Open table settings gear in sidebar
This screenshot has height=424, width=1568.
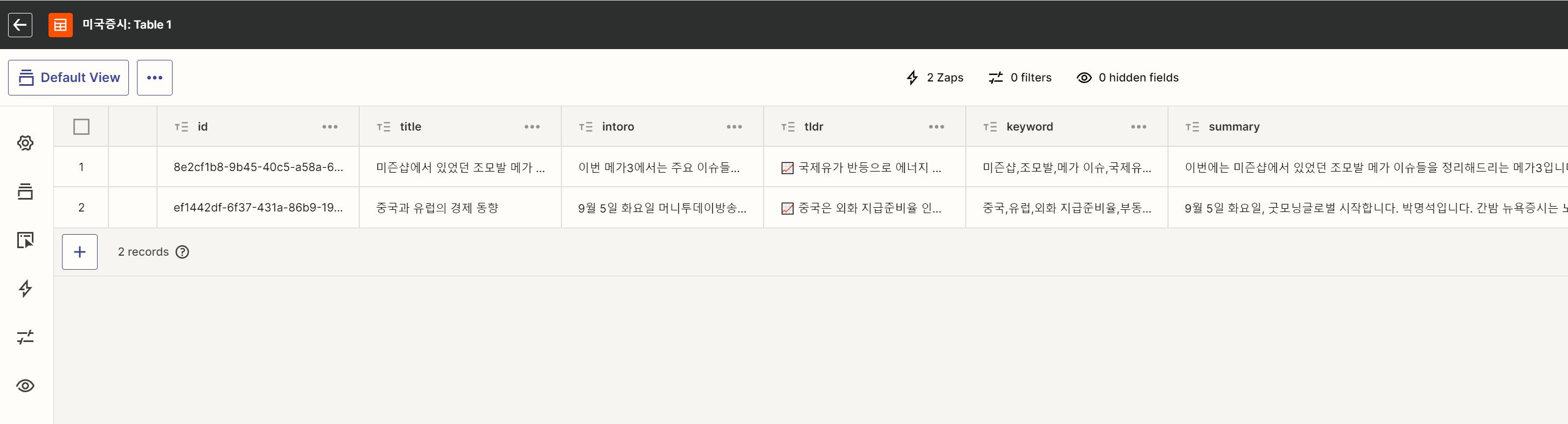25,143
